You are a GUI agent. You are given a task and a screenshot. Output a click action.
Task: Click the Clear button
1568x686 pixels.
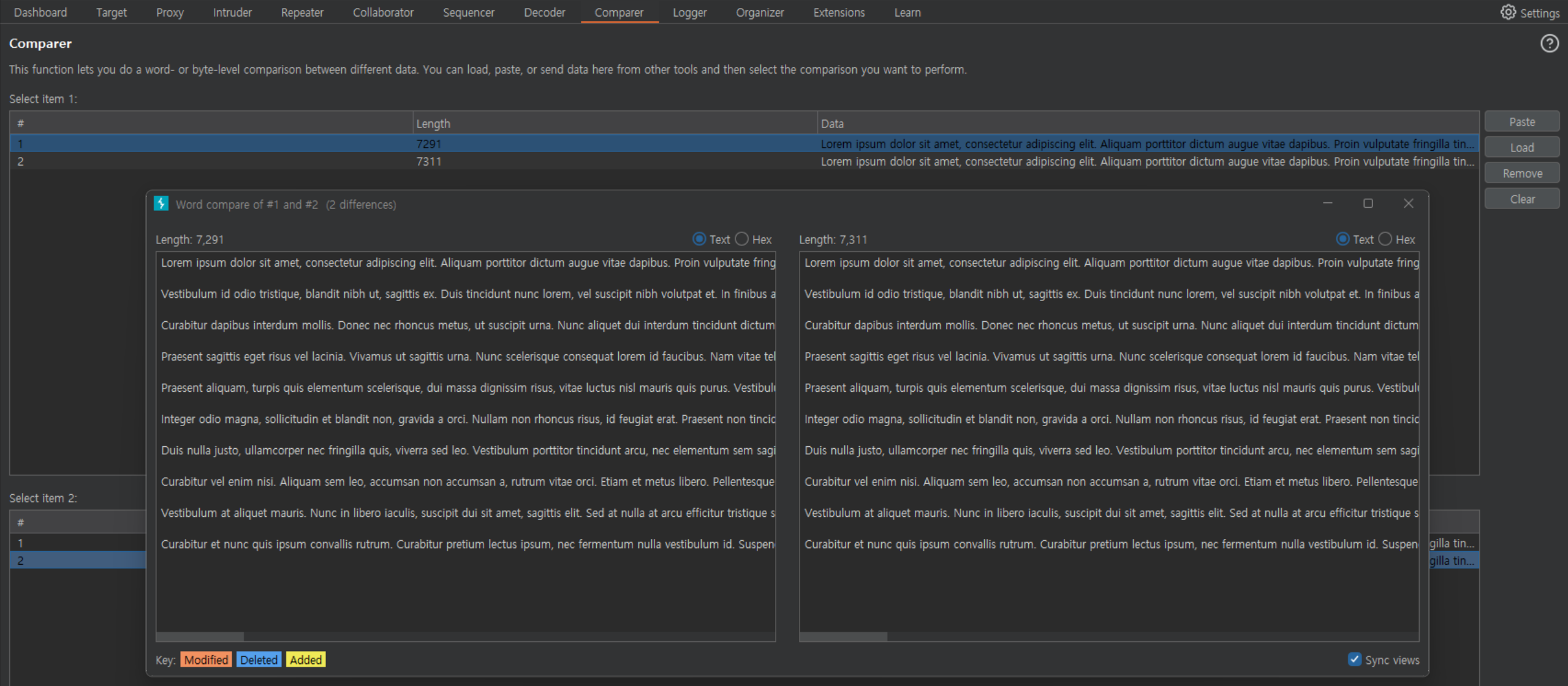(1521, 199)
